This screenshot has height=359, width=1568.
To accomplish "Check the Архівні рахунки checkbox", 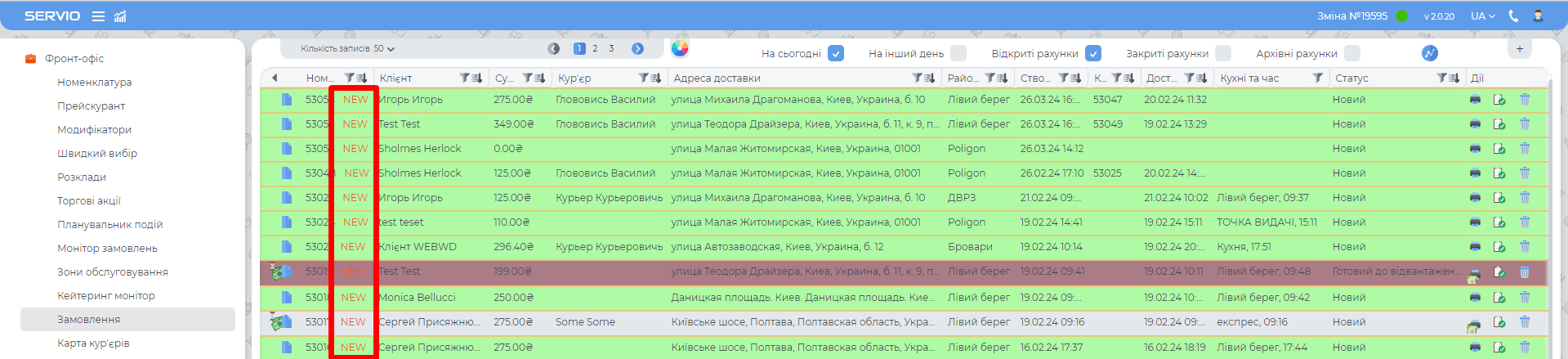I will click(1352, 53).
